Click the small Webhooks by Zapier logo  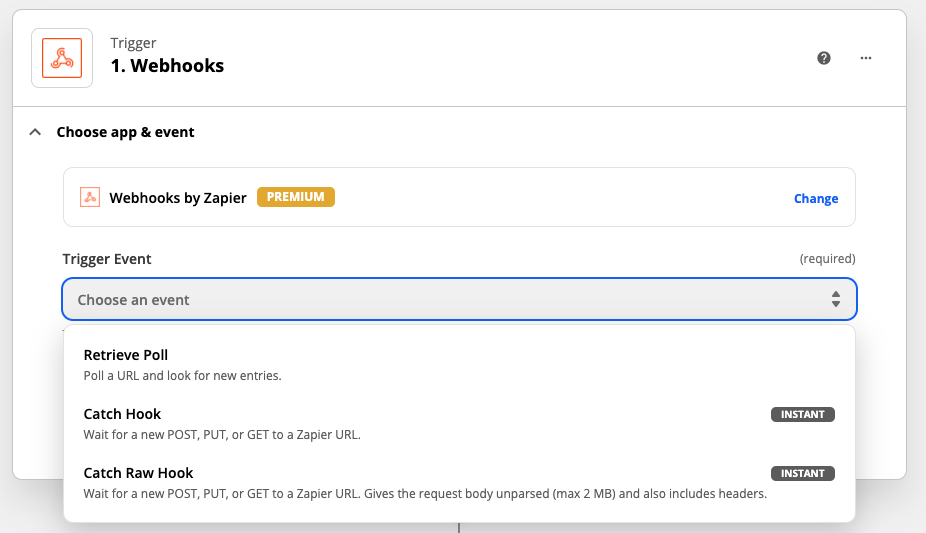coord(90,198)
